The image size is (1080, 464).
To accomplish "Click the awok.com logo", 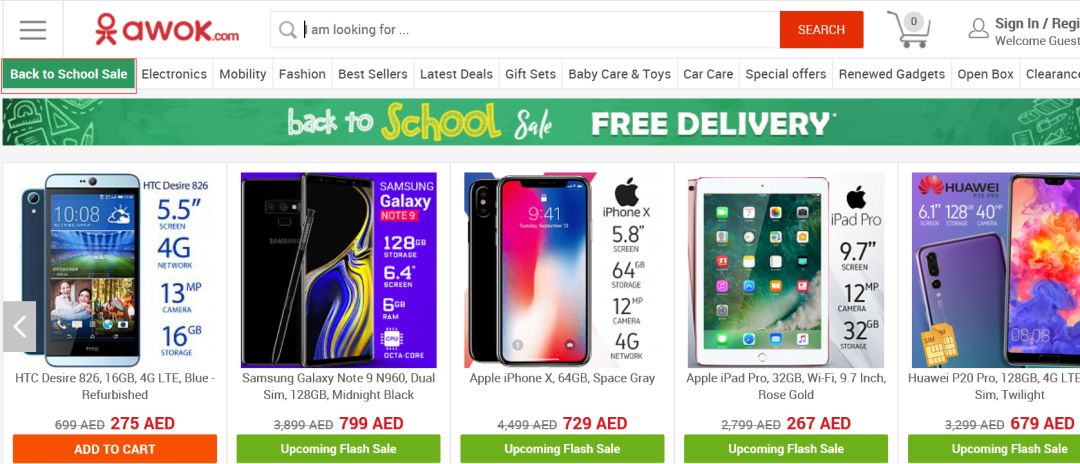I will [x=167, y=29].
